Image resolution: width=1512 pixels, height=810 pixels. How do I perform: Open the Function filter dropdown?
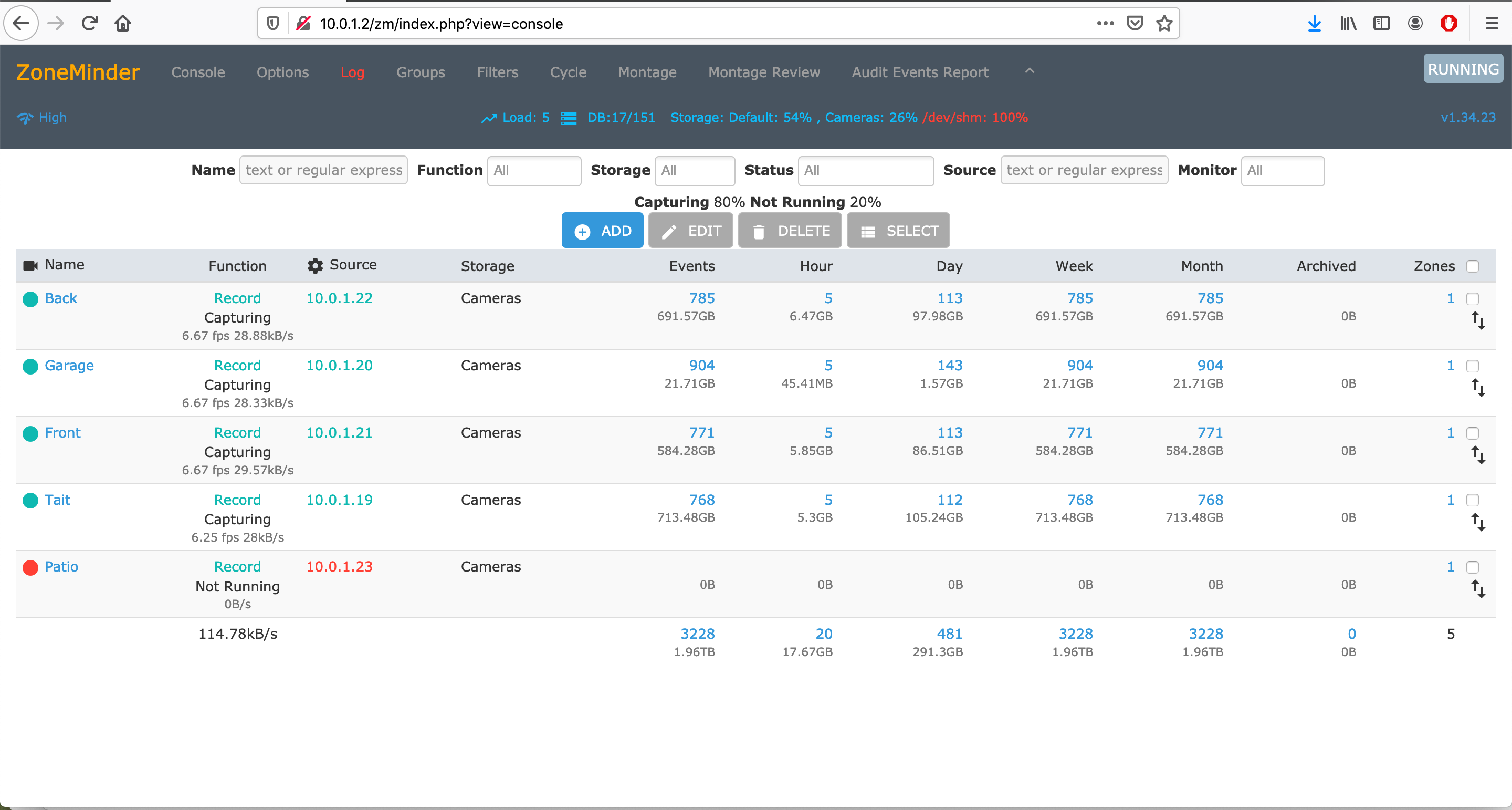tap(533, 170)
